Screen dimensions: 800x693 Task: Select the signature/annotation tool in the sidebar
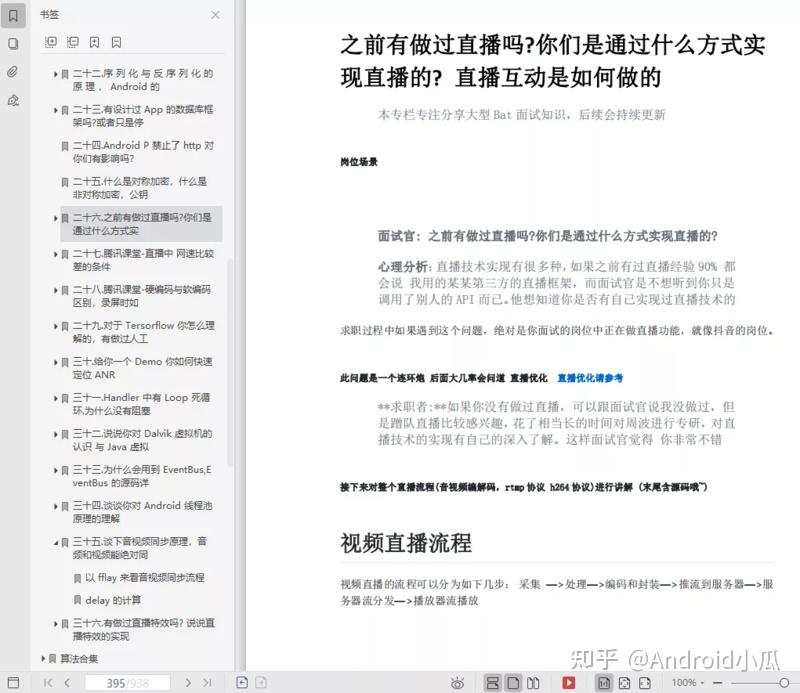pyautogui.click(x=12, y=100)
